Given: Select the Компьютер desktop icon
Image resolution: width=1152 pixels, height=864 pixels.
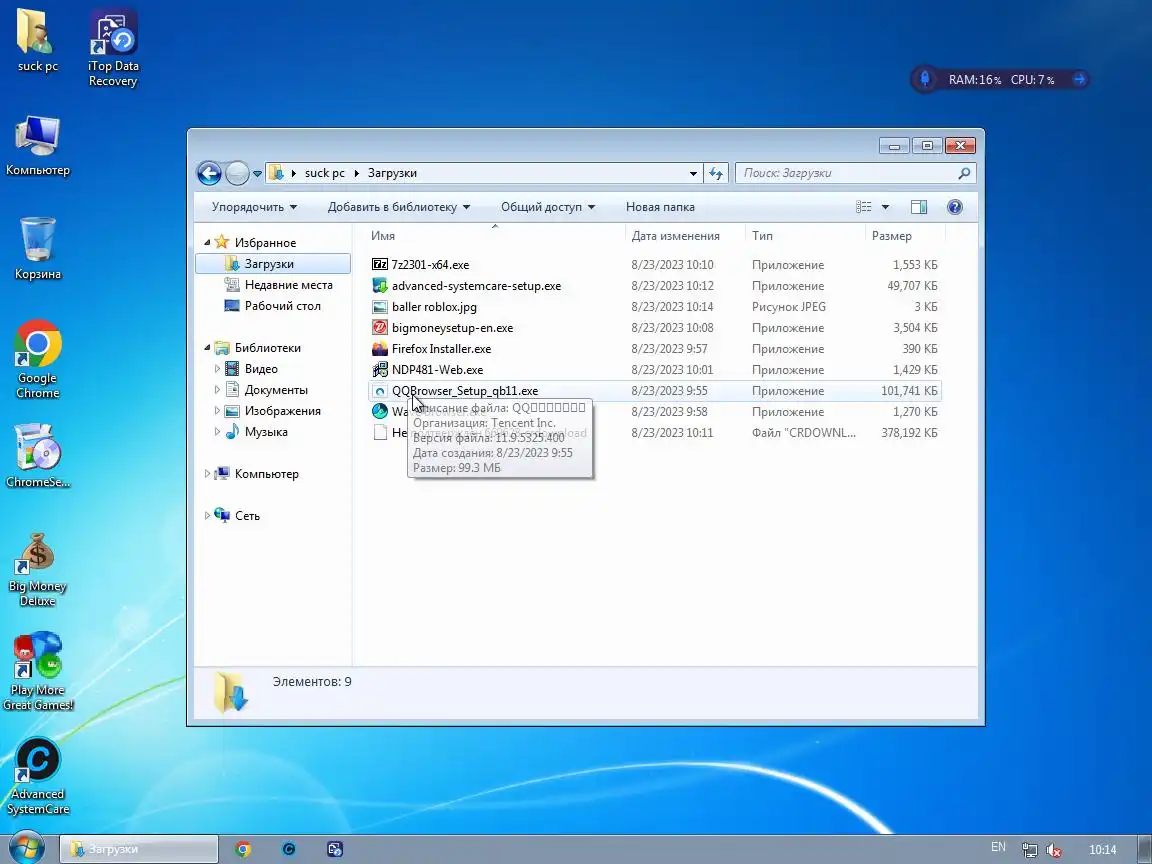Looking at the screenshot, I should pos(37,145).
